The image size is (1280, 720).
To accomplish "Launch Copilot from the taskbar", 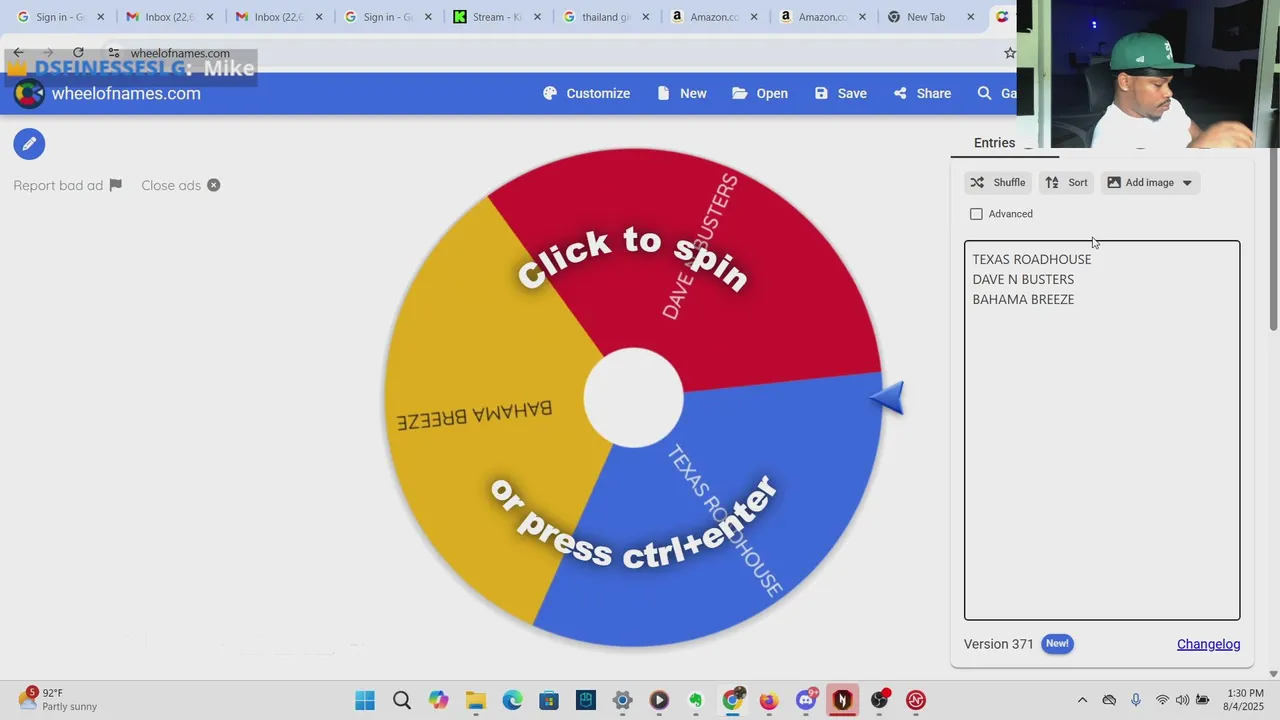I will click(x=438, y=700).
